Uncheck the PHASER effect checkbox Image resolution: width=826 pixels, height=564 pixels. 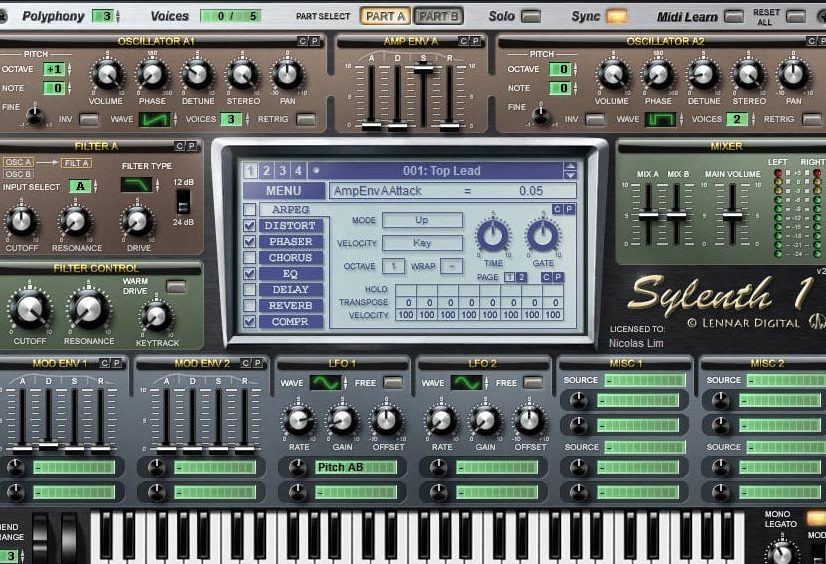coord(250,241)
